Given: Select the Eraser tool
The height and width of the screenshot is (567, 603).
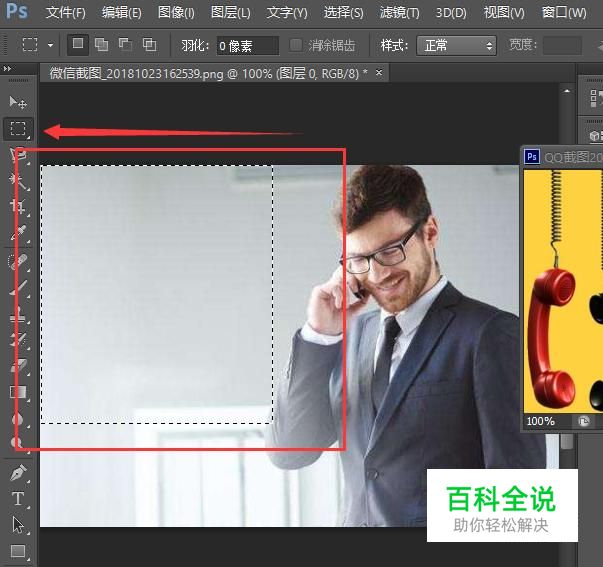Looking at the screenshot, I should tap(18, 366).
